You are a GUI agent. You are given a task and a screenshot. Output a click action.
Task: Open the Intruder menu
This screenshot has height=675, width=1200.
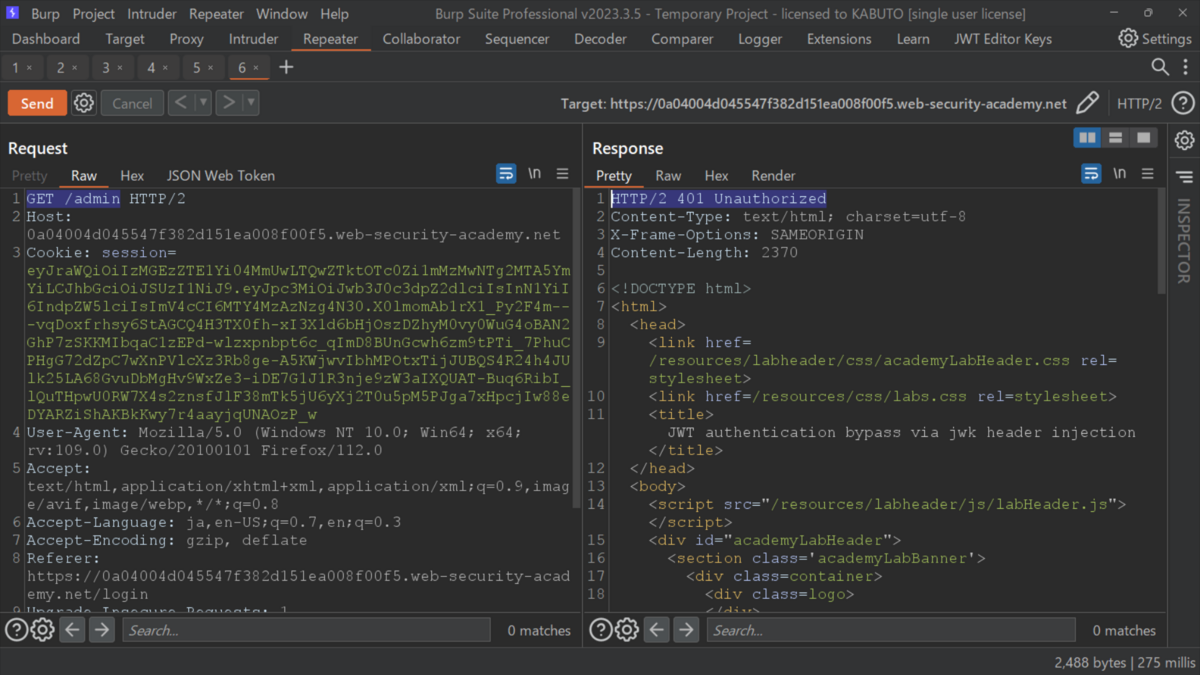point(152,14)
